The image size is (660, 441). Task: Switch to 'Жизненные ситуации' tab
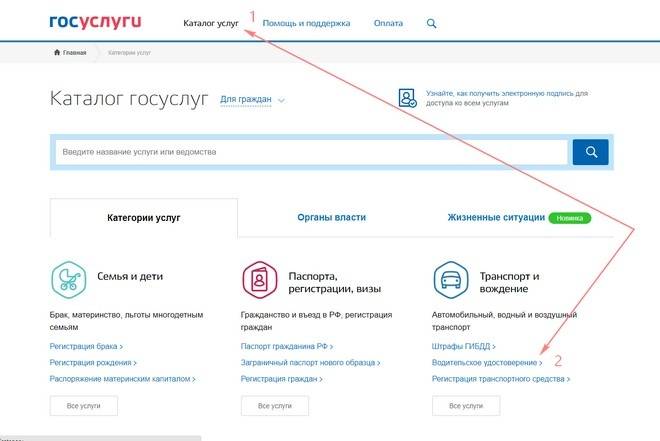496,217
